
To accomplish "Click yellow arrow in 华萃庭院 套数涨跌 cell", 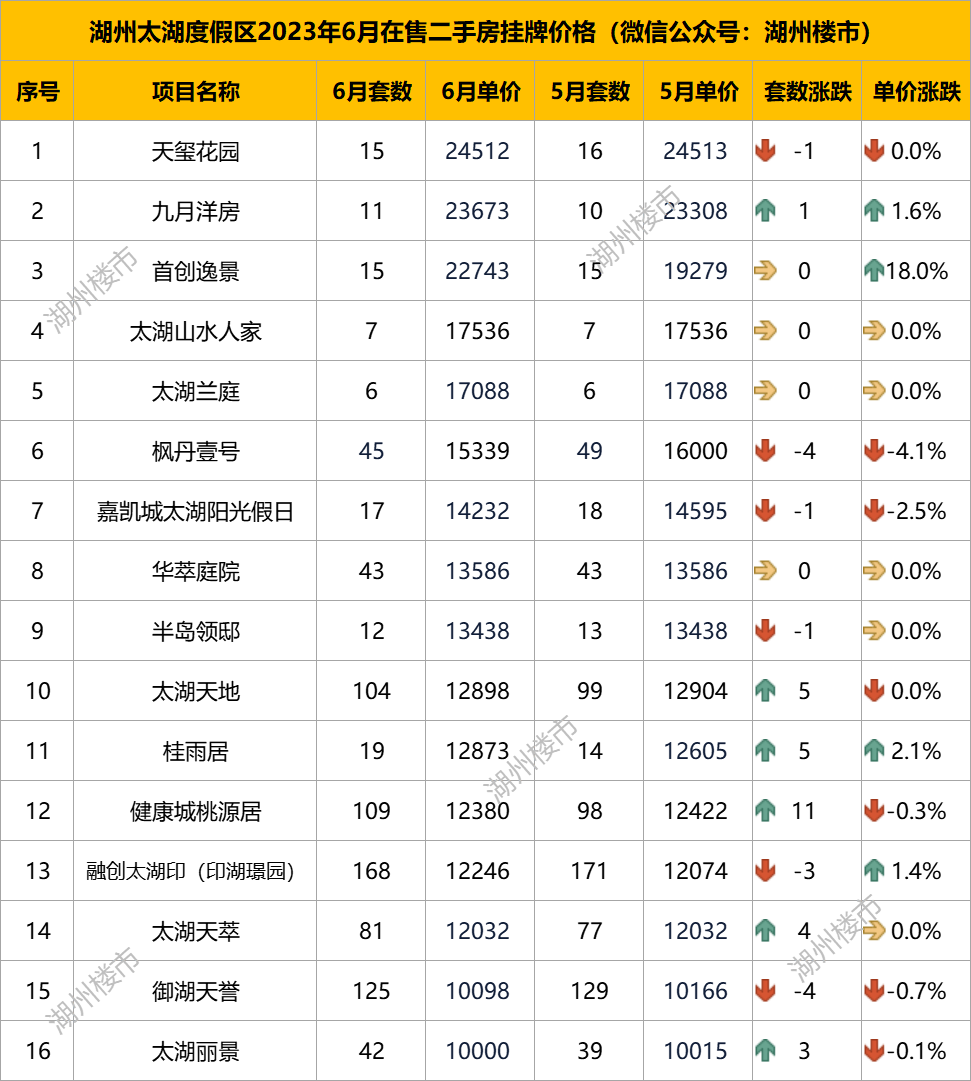I will coord(765,570).
